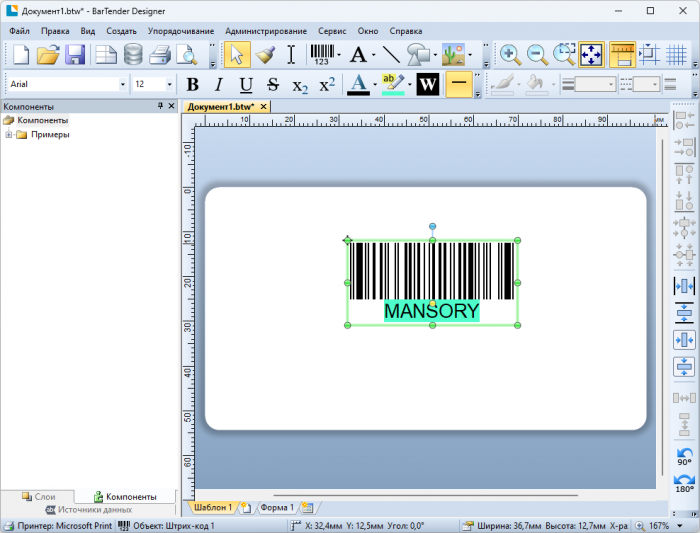Select the picture insertion tool
700x533 pixels.
click(453, 55)
